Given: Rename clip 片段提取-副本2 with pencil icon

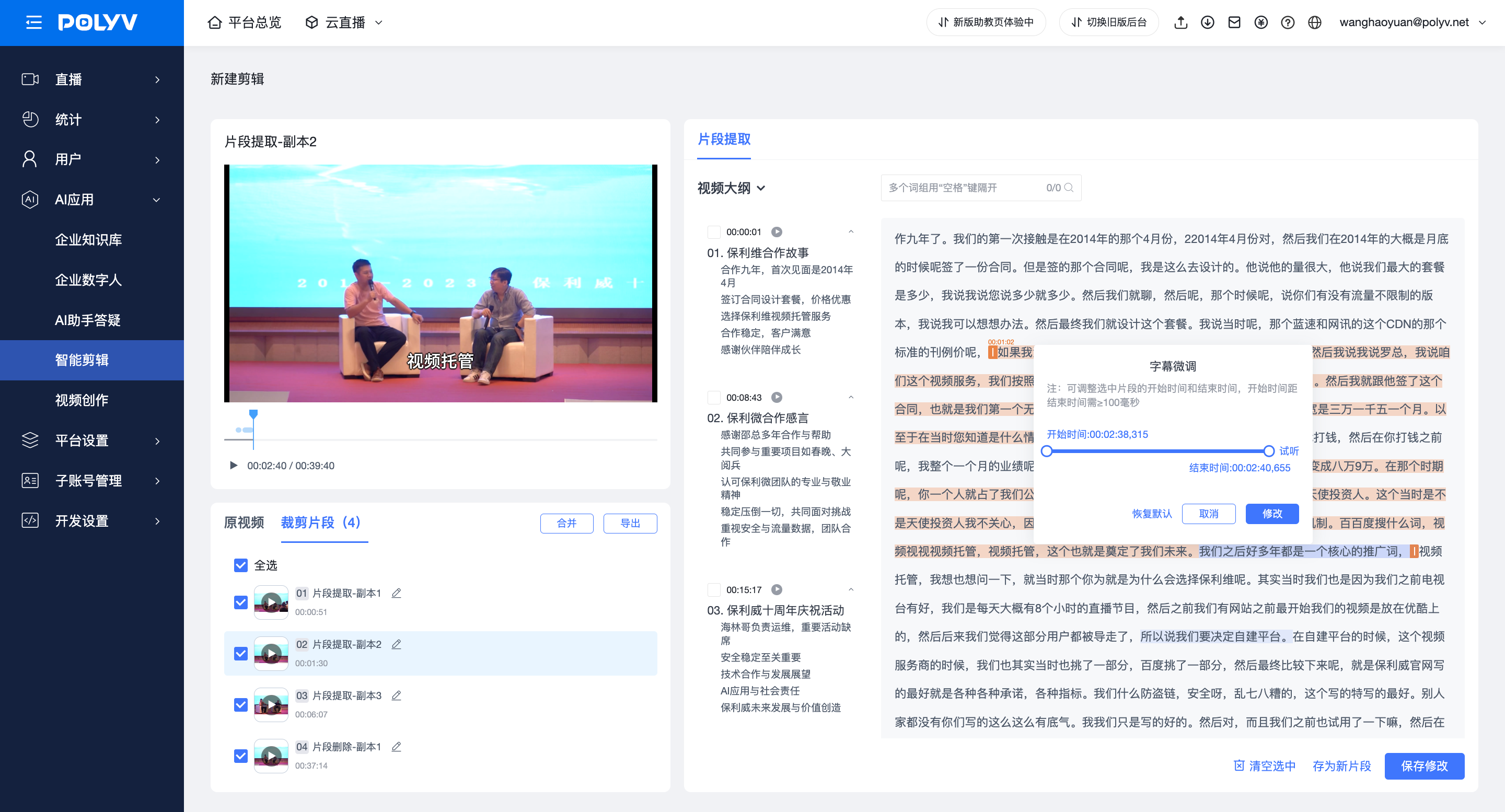Looking at the screenshot, I should tap(396, 644).
